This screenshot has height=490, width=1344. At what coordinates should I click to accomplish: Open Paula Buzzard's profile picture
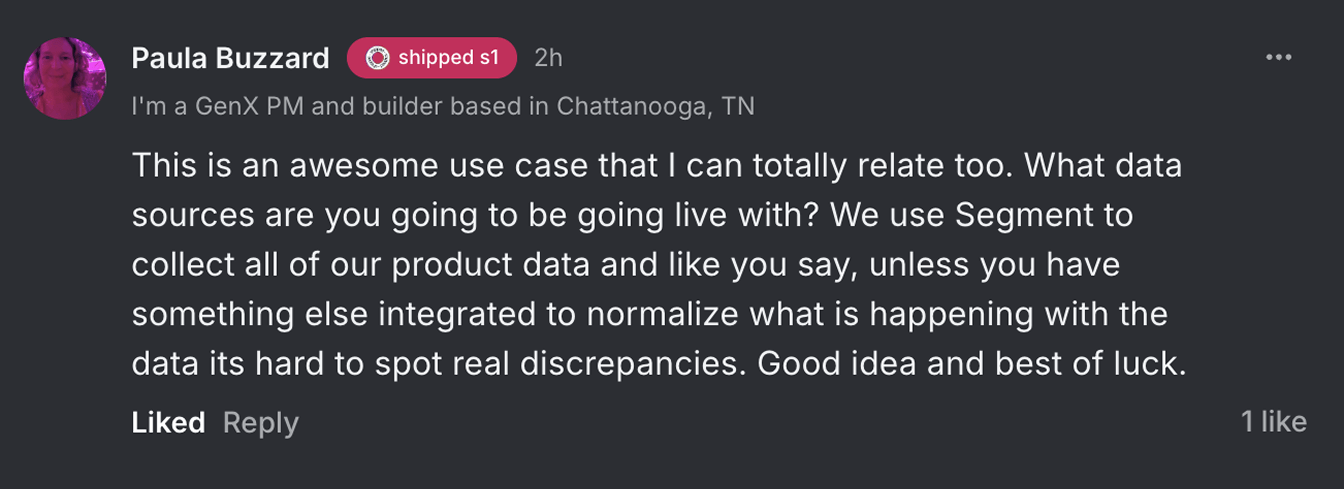click(x=65, y=78)
